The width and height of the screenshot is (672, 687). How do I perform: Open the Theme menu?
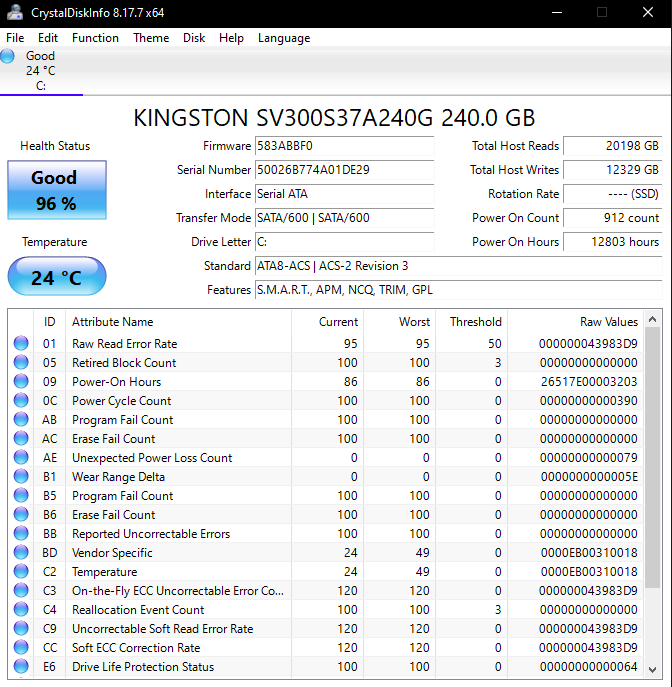pos(151,38)
